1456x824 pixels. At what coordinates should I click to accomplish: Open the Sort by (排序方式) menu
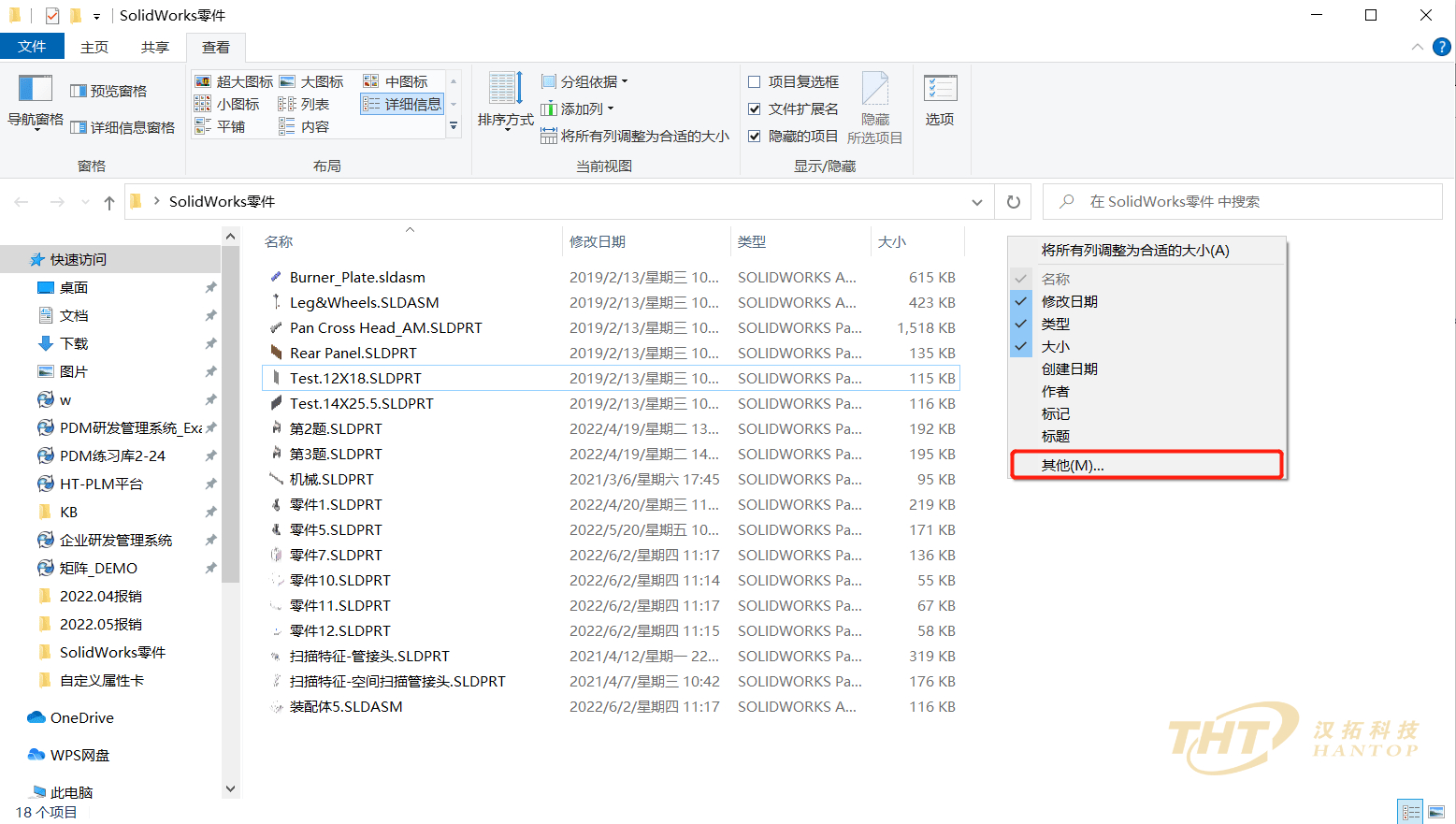505,102
